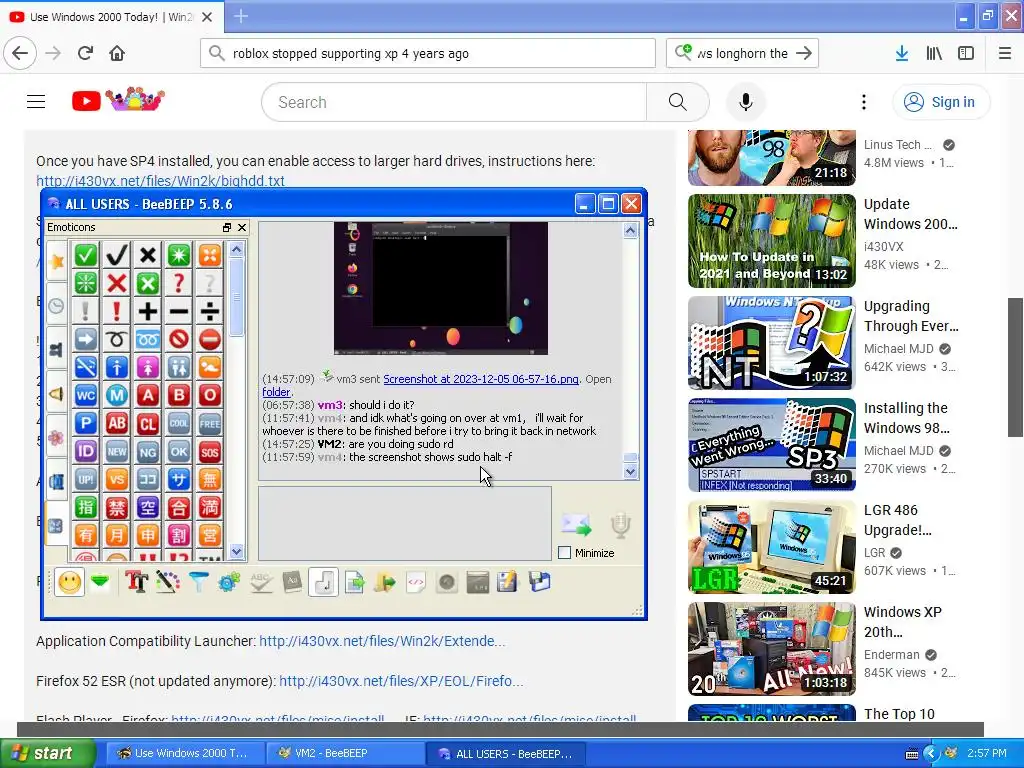Open the i430vx.net bighdd.txt link

coord(161,181)
